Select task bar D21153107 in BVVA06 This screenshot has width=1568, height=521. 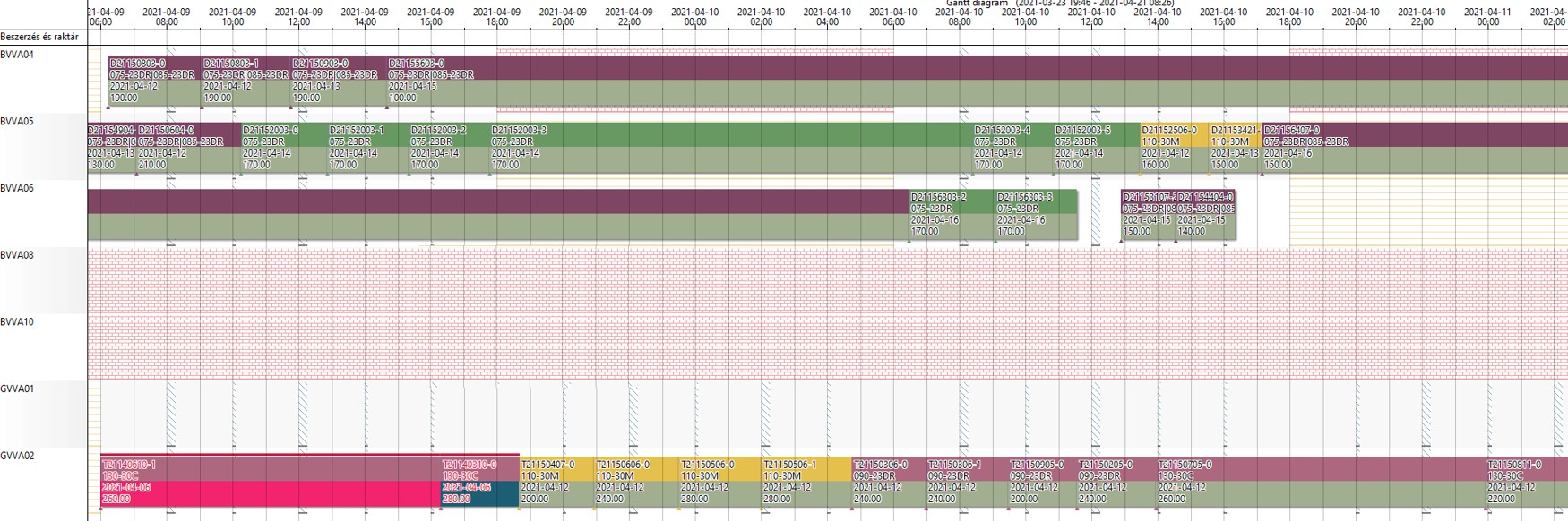(1149, 215)
